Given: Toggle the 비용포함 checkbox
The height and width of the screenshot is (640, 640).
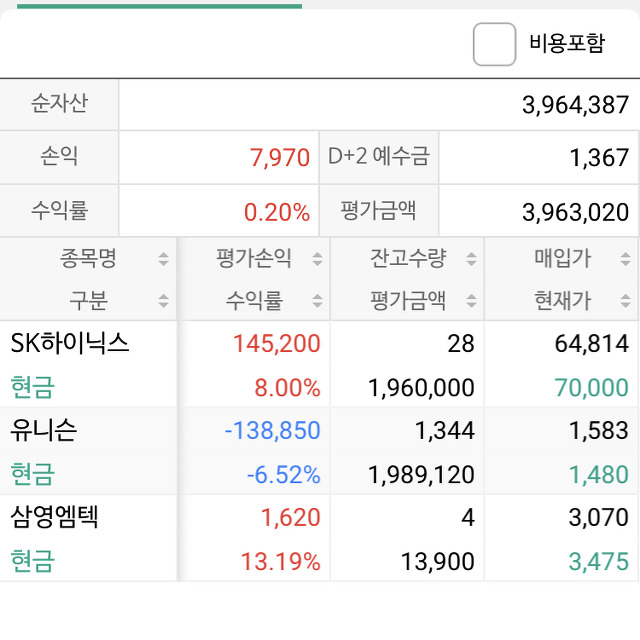Looking at the screenshot, I should click(494, 44).
